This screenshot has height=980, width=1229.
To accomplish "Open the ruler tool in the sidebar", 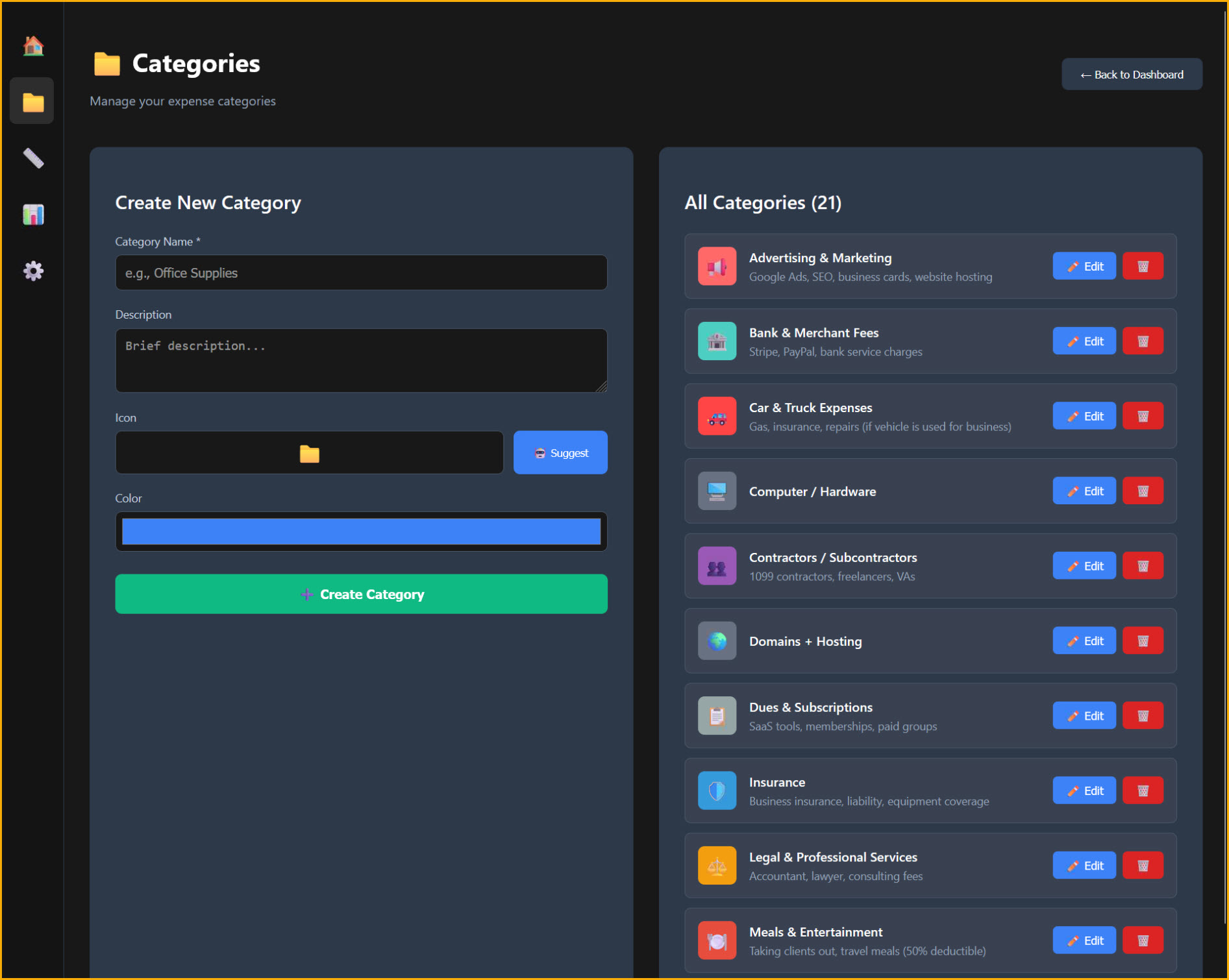I will pyautogui.click(x=32, y=158).
